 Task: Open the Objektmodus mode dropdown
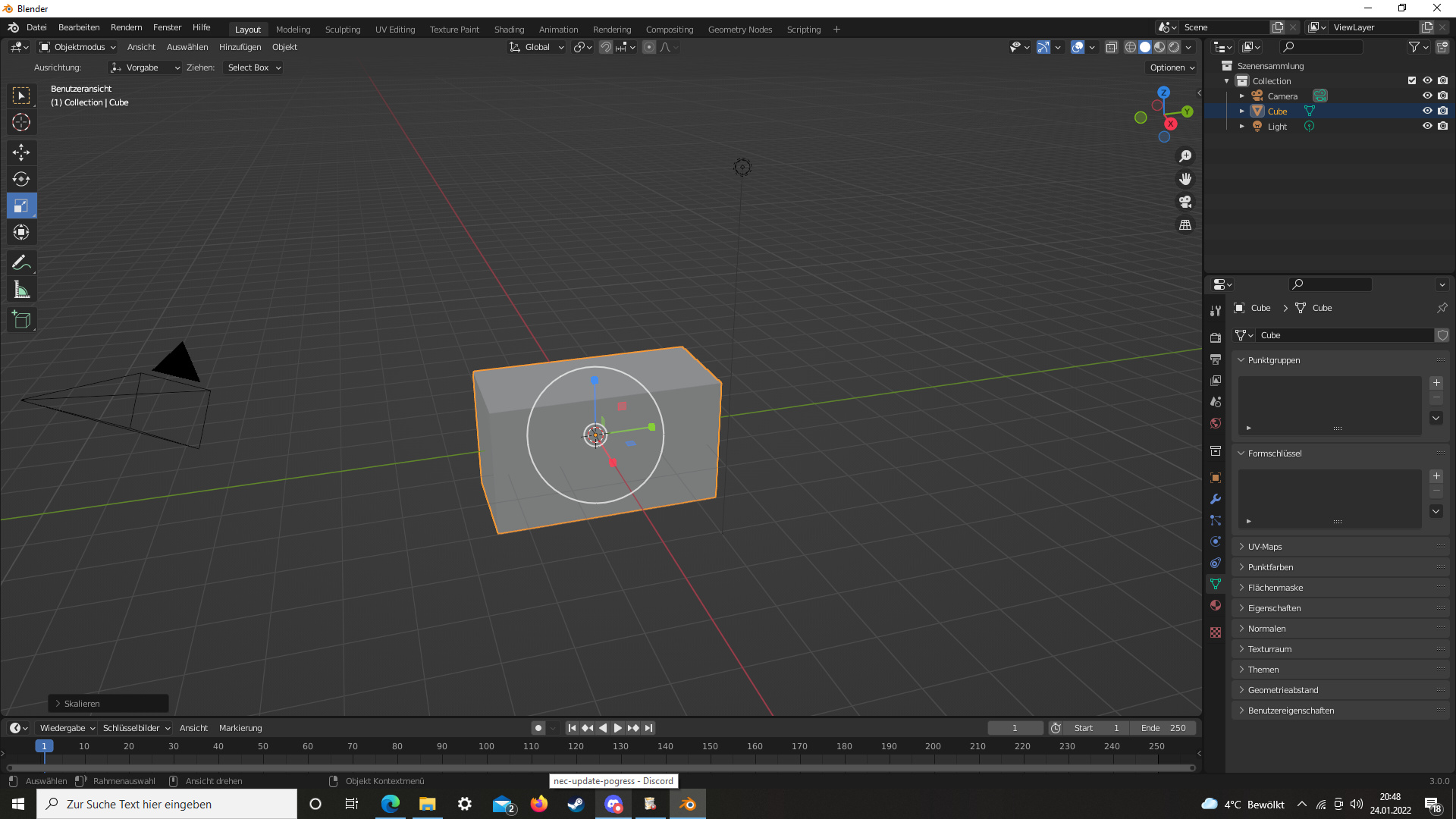coord(78,47)
